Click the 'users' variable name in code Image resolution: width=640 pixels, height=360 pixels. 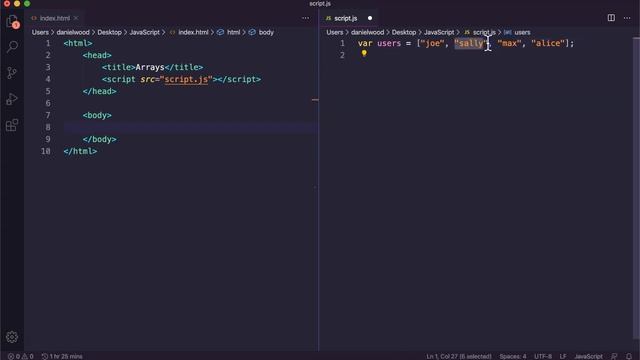pyautogui.click(x=389, y=43)
